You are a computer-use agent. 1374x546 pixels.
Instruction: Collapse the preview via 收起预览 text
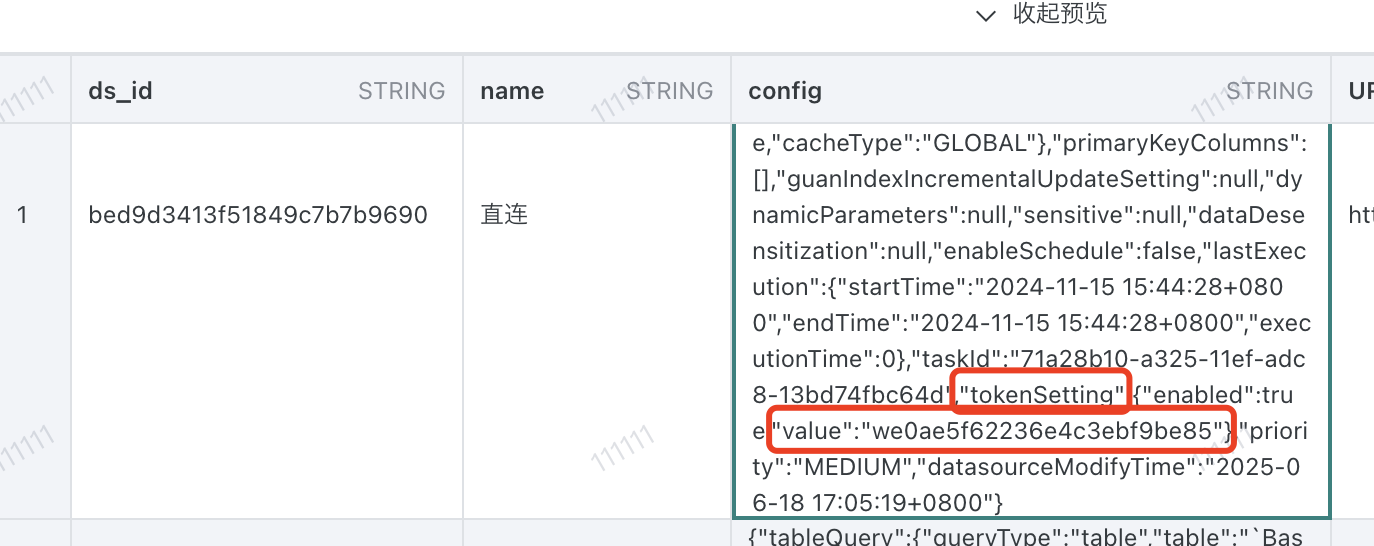pyautogui.click(x=1060, y=14)
